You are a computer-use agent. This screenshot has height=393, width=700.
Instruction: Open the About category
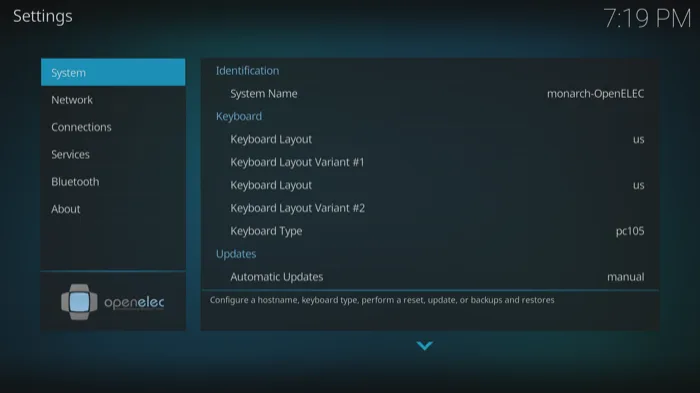click(x=113, y=209)
